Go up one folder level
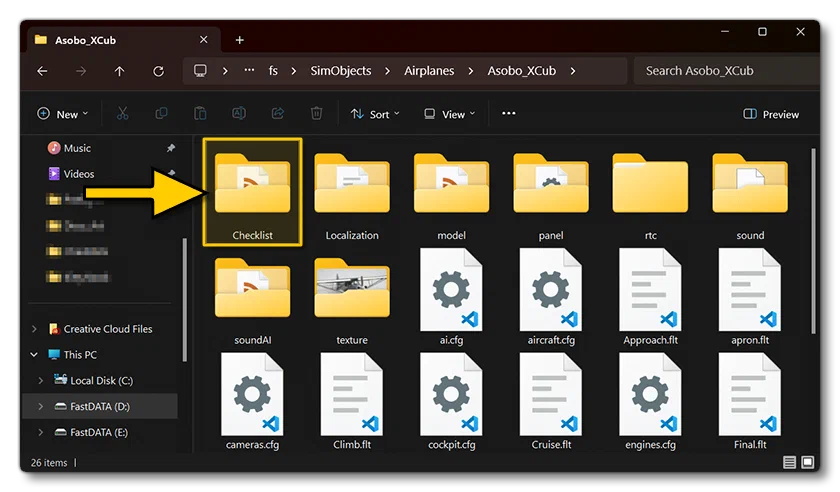Image resolution: width=840 pixels, height=492 pixels. tap(119, 71)
